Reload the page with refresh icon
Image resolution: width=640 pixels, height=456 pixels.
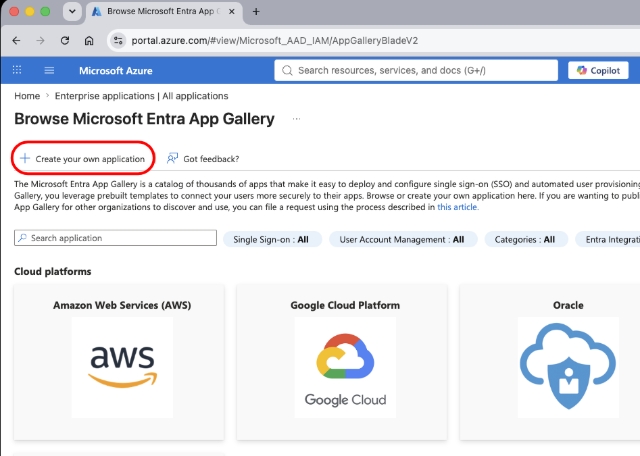64,40
